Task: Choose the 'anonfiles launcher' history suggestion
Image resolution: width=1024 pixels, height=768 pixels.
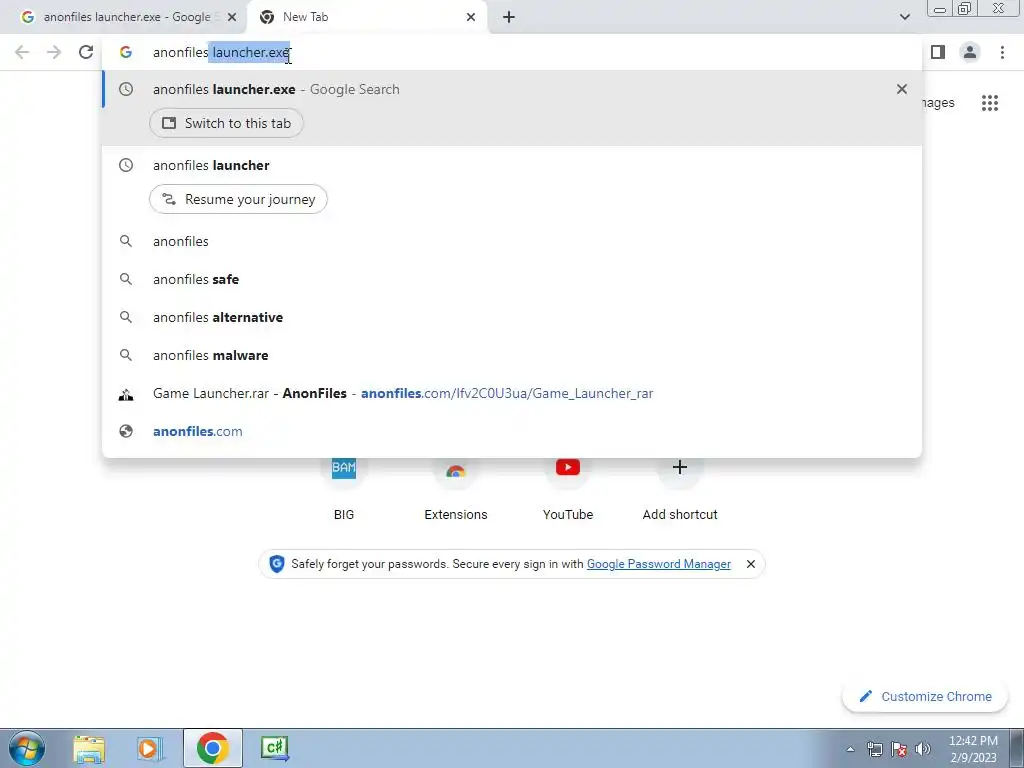Action: click(512, 165)
